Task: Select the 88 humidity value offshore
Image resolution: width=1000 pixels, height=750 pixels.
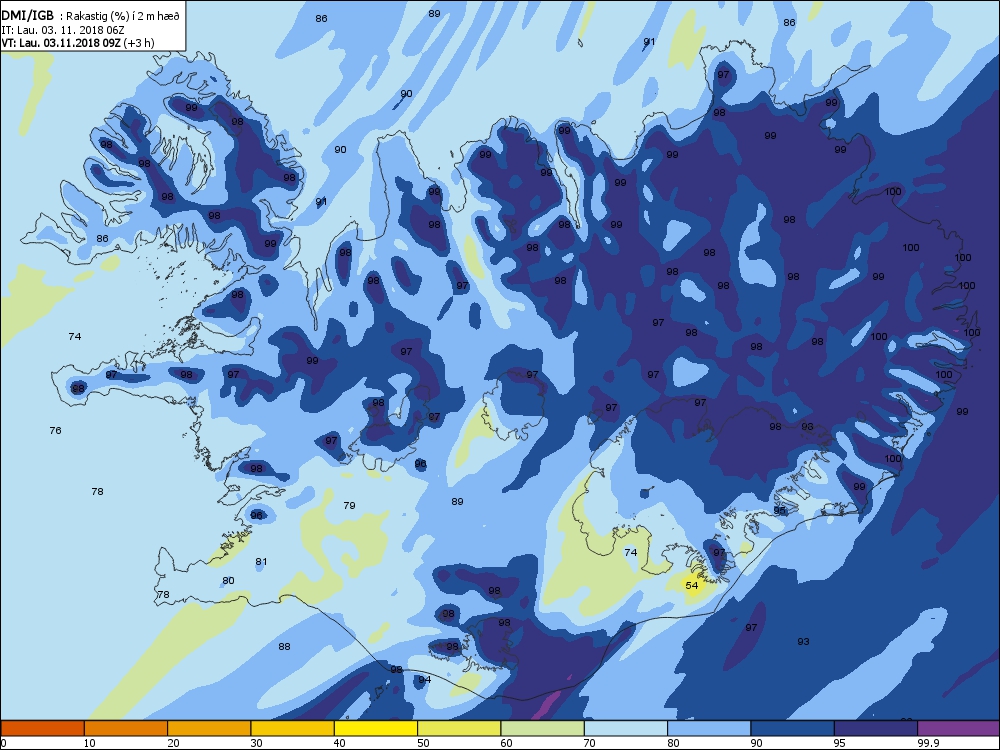Action: click(284, 646)
